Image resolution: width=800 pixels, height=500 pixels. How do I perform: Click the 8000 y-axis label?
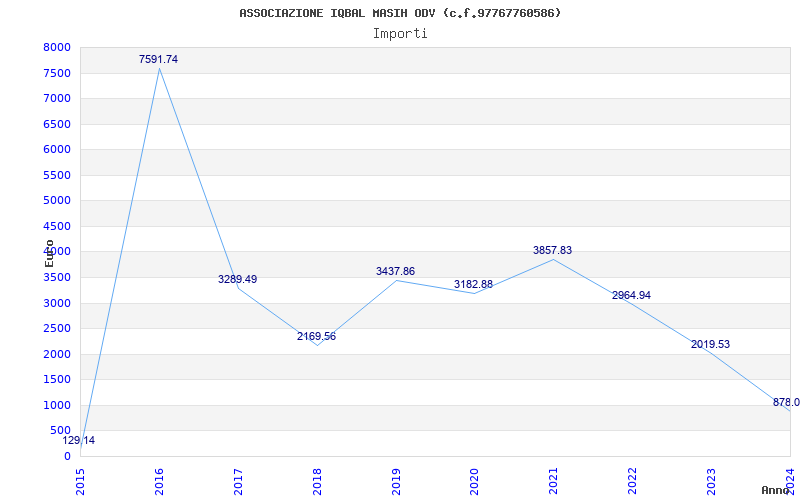(x=57, y=47)
